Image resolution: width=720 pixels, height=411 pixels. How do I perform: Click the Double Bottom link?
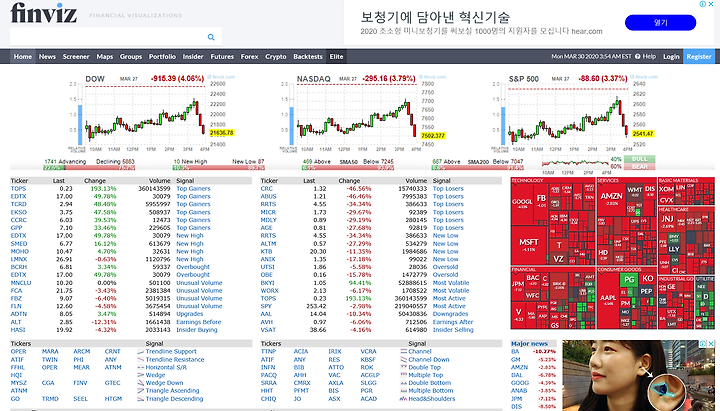click(430, 383)
